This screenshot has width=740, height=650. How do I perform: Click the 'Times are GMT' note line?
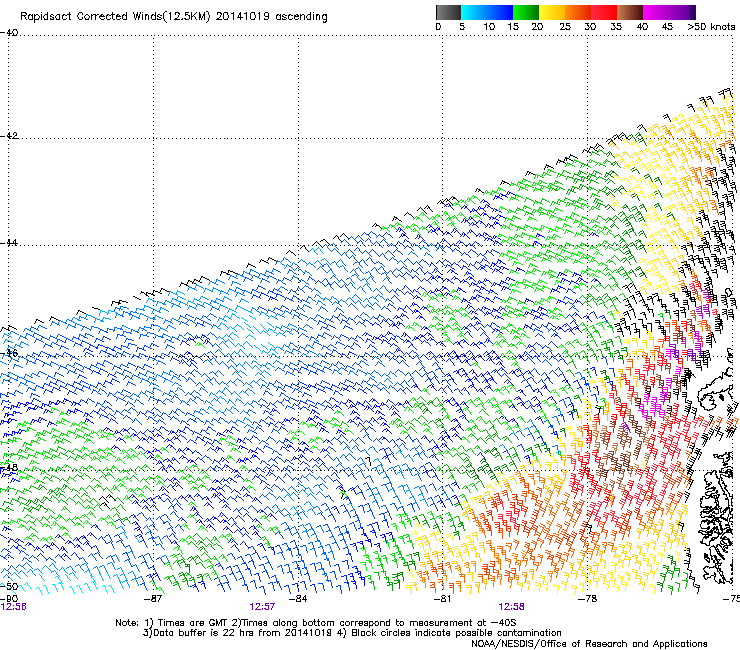(316, 623)
